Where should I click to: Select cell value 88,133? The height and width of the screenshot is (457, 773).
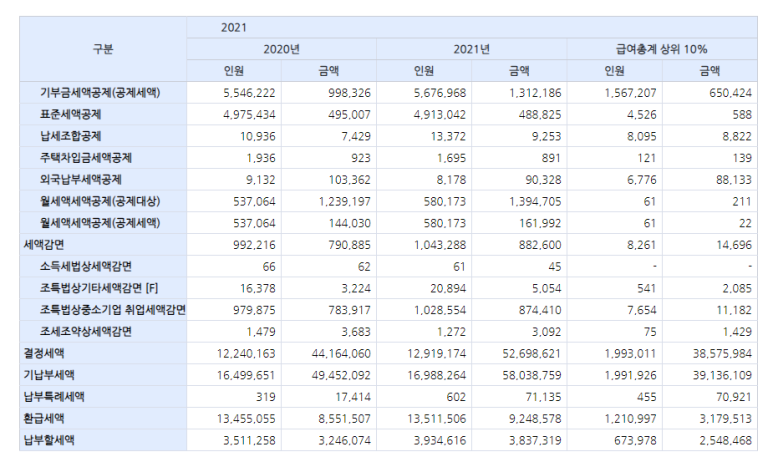coord(734,179)
